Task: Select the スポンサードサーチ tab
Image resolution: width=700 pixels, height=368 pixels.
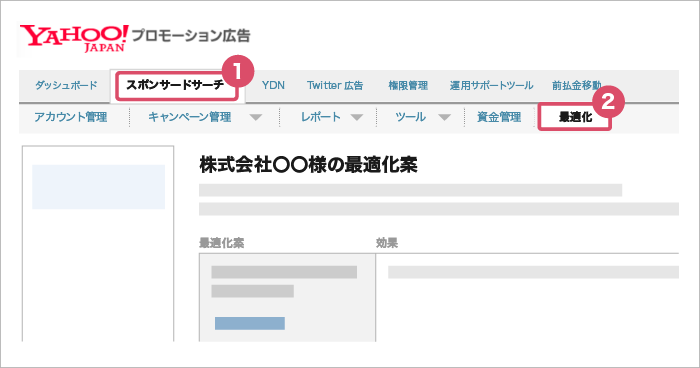Action: pos(175,85)
